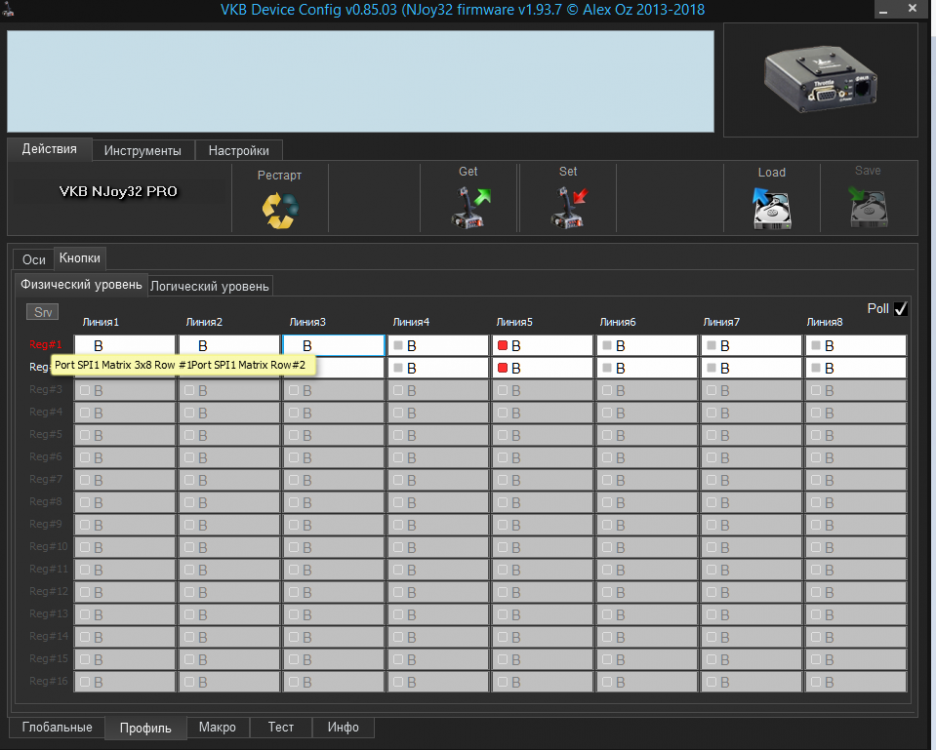Click red indicator in Reg#1 Линия5 cell
The width and height of the screenshot is (936, 750).
point(503,346)
